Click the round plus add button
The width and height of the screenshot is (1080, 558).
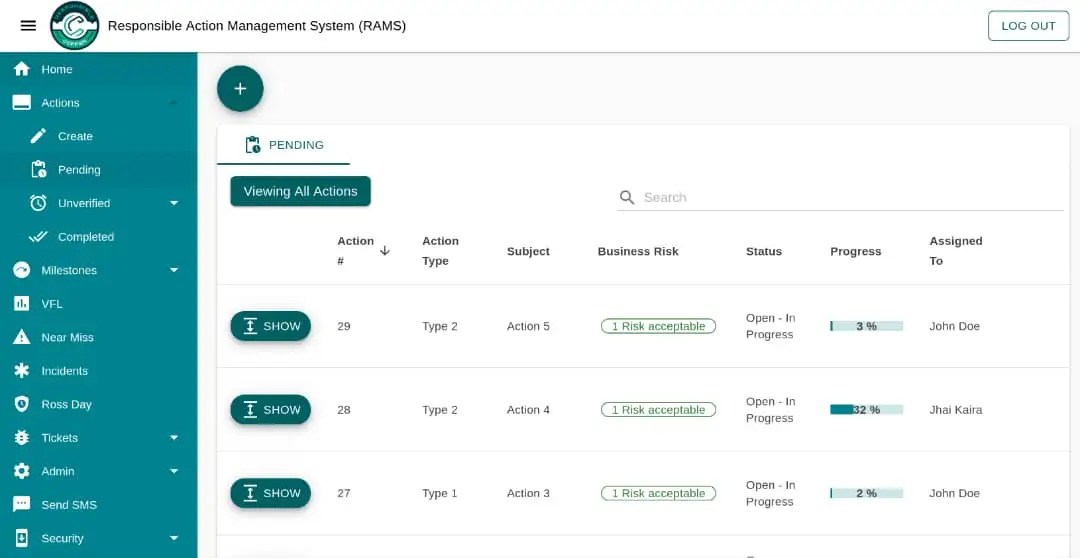coord(240,89)
